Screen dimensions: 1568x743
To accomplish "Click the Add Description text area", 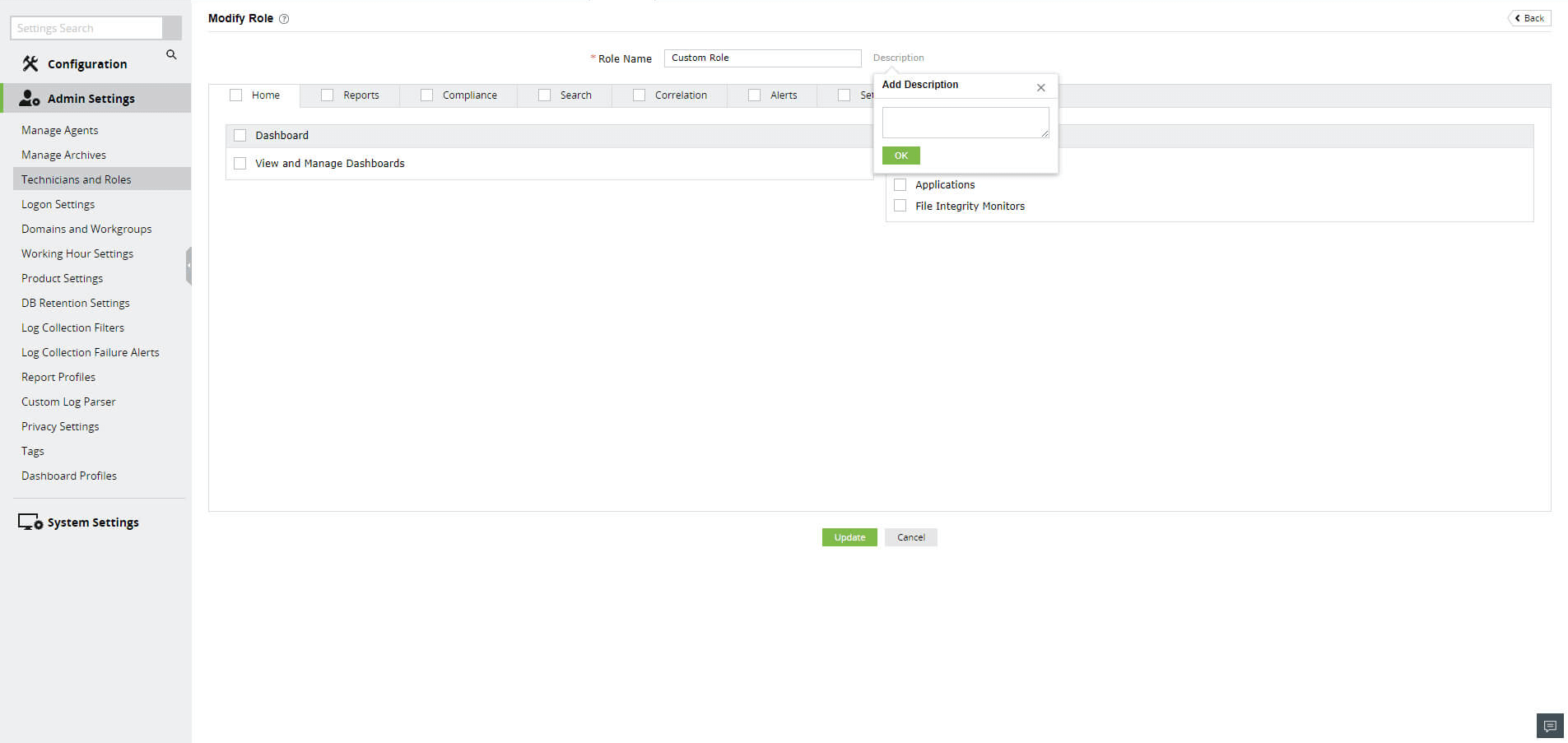I will [965, 123].
